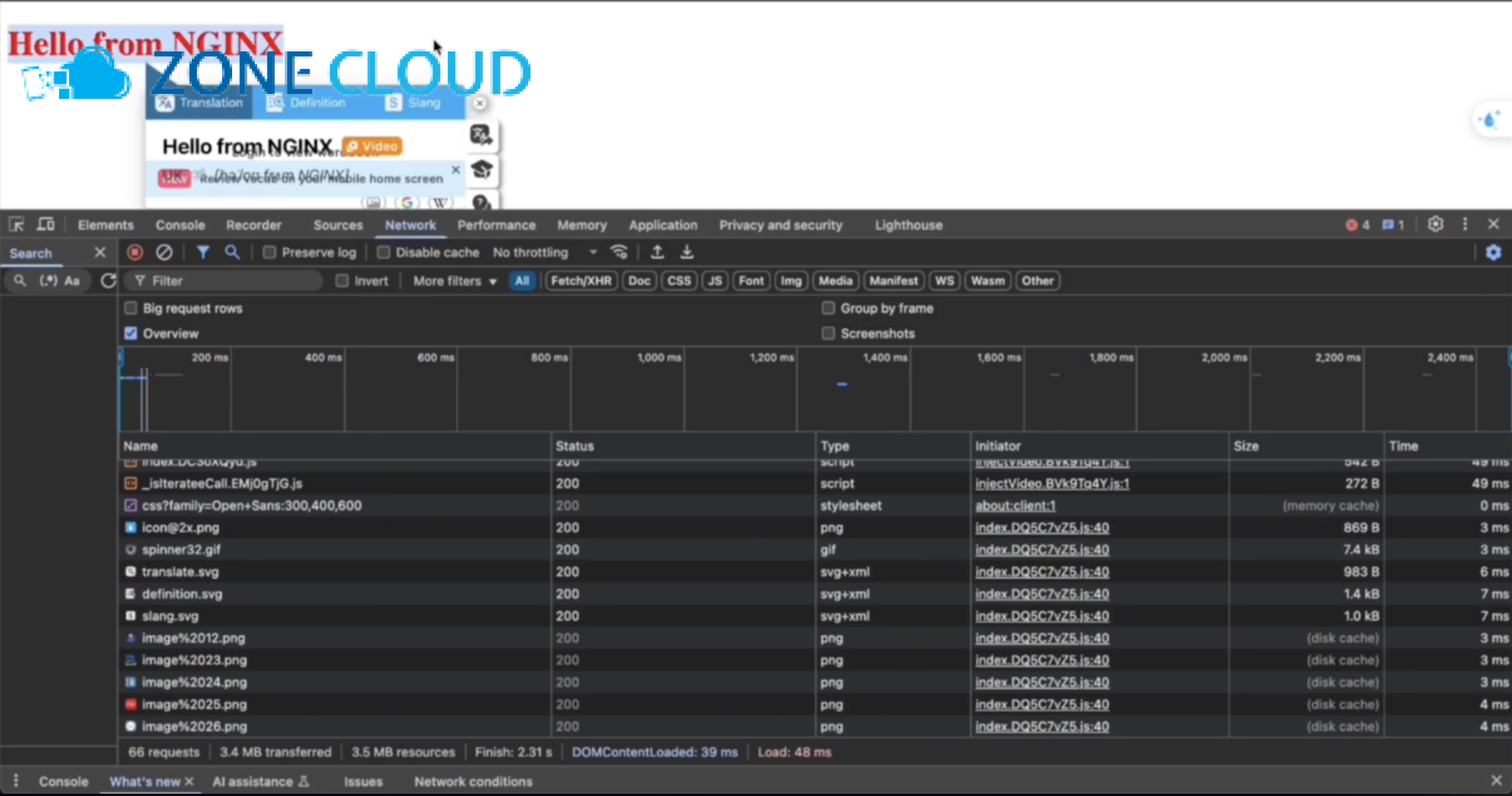
Task: Open the Network conditions drawer tab
Action: (473, 781)
